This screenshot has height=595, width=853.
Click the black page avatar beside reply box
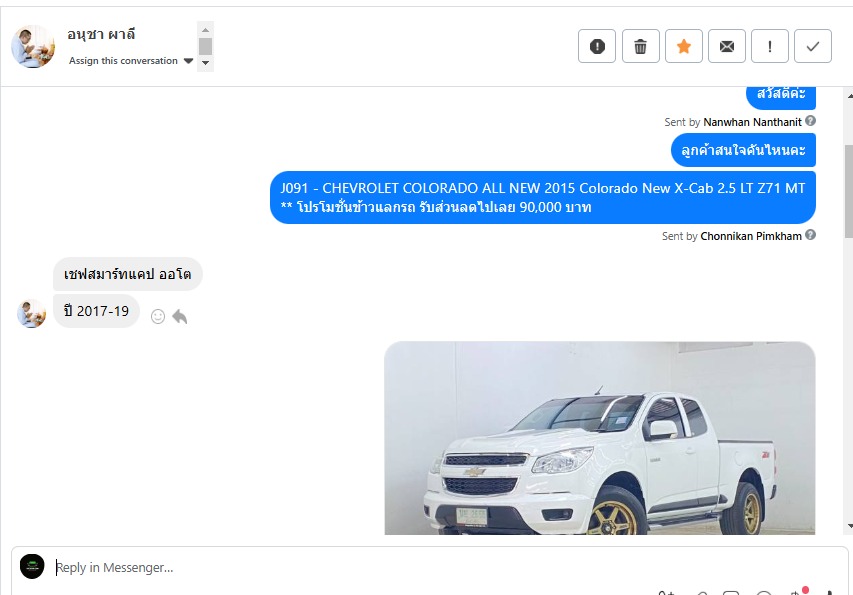coord(32,567)
